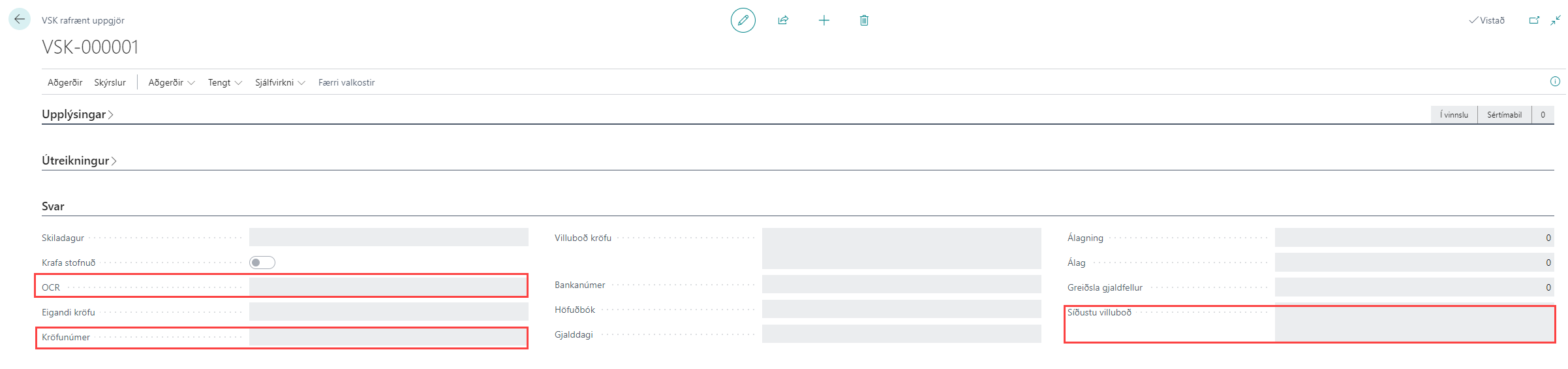
Task: Click the trash delete icon
Action: pos(864,20)
